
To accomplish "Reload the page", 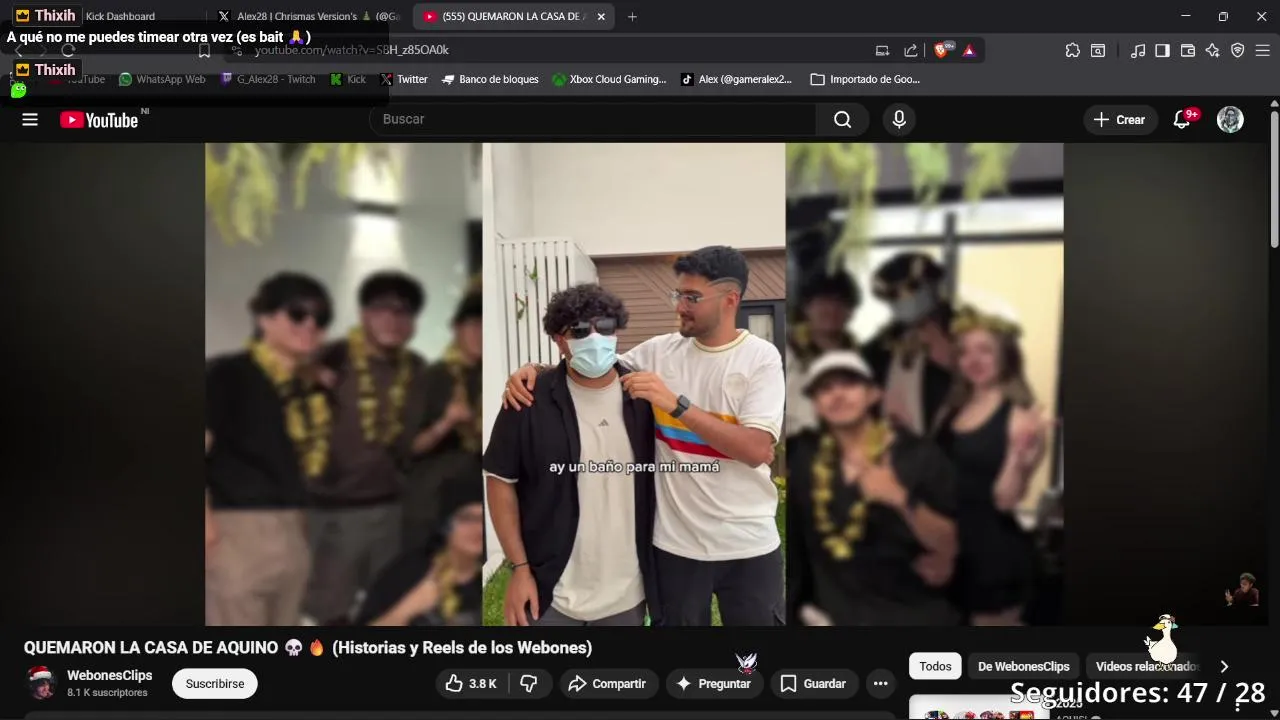I will [x=68, y=50].
